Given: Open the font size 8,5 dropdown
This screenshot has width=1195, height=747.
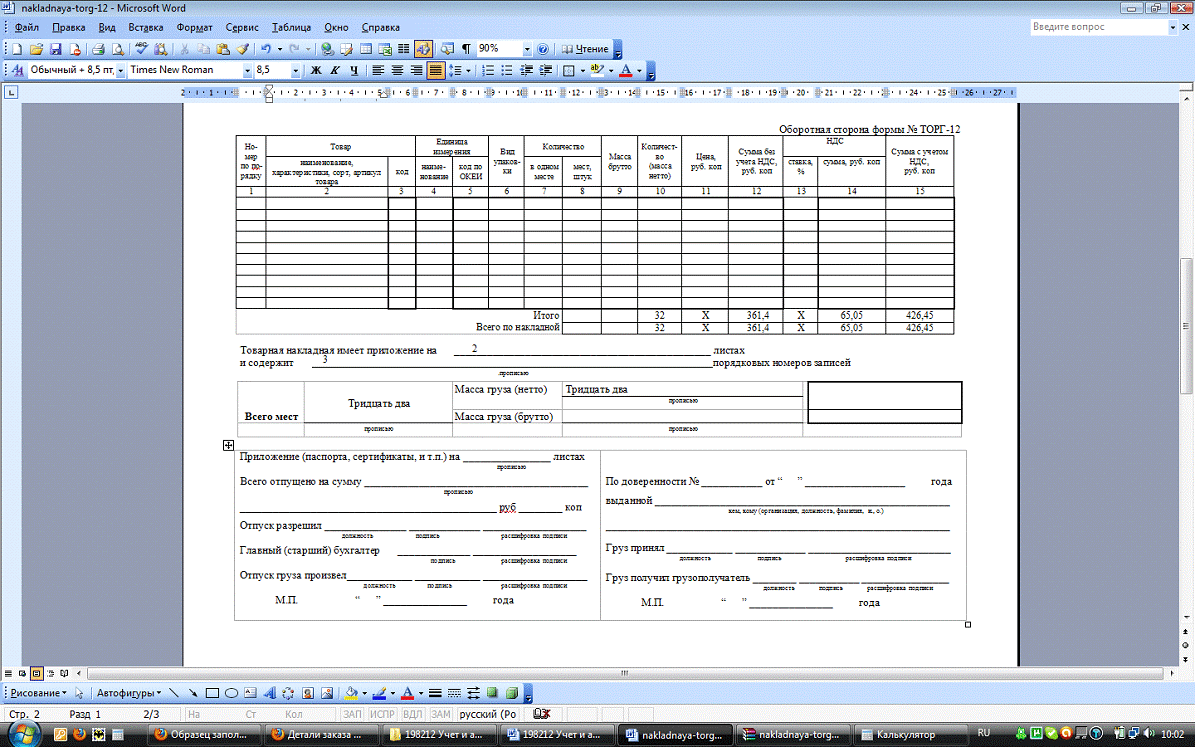Looking at the screenshot, I should click(x=296, y=71).
